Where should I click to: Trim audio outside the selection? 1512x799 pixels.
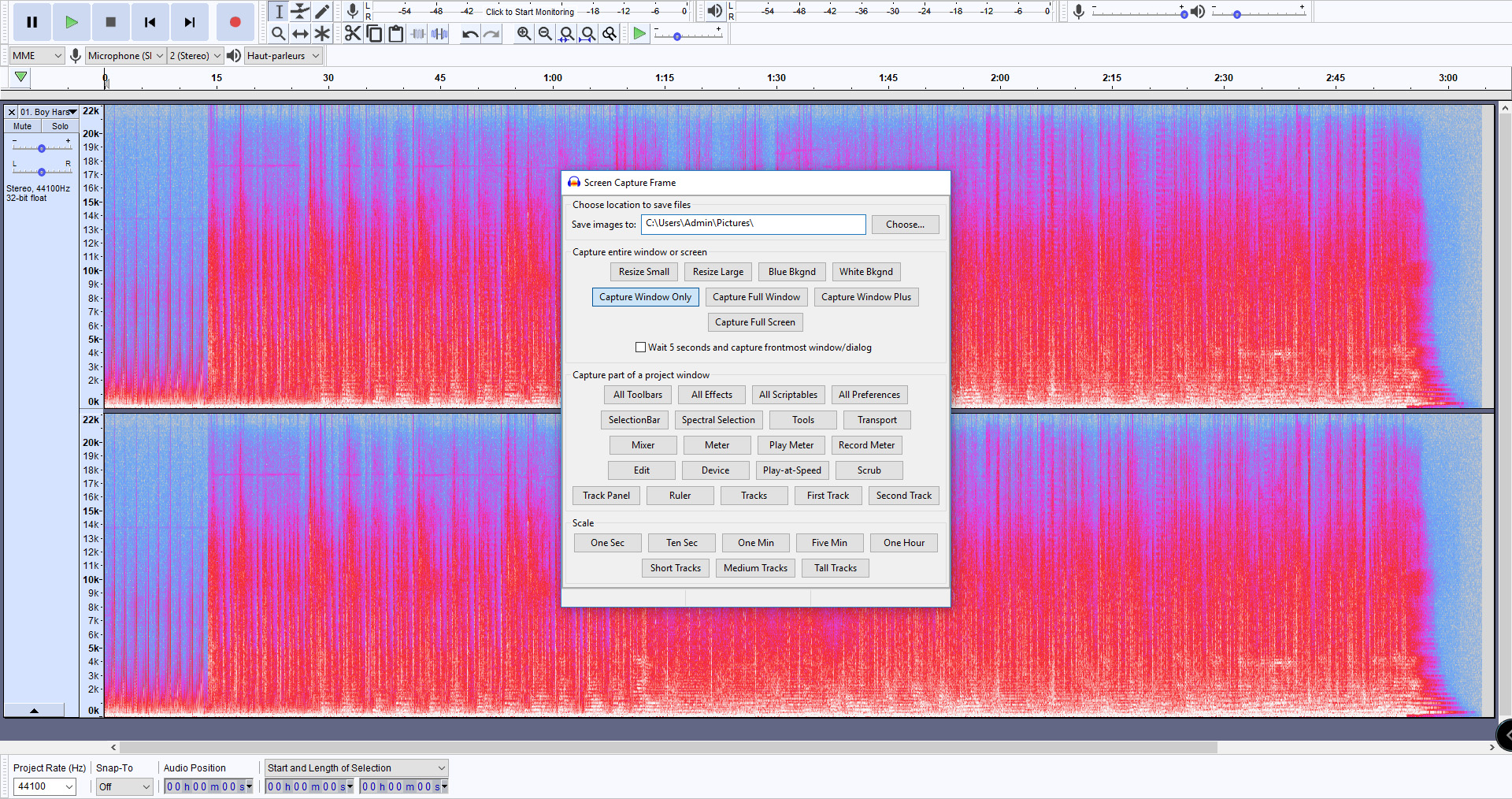[x=418, y=33]
